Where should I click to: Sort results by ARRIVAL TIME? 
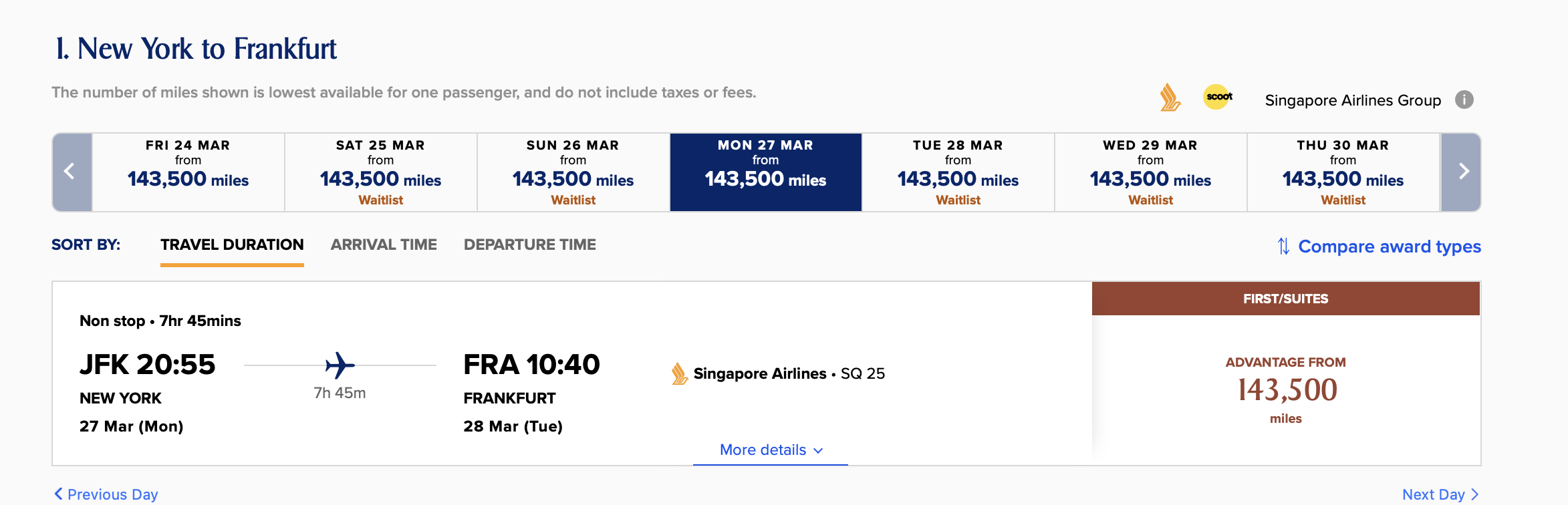coord(383,244)
